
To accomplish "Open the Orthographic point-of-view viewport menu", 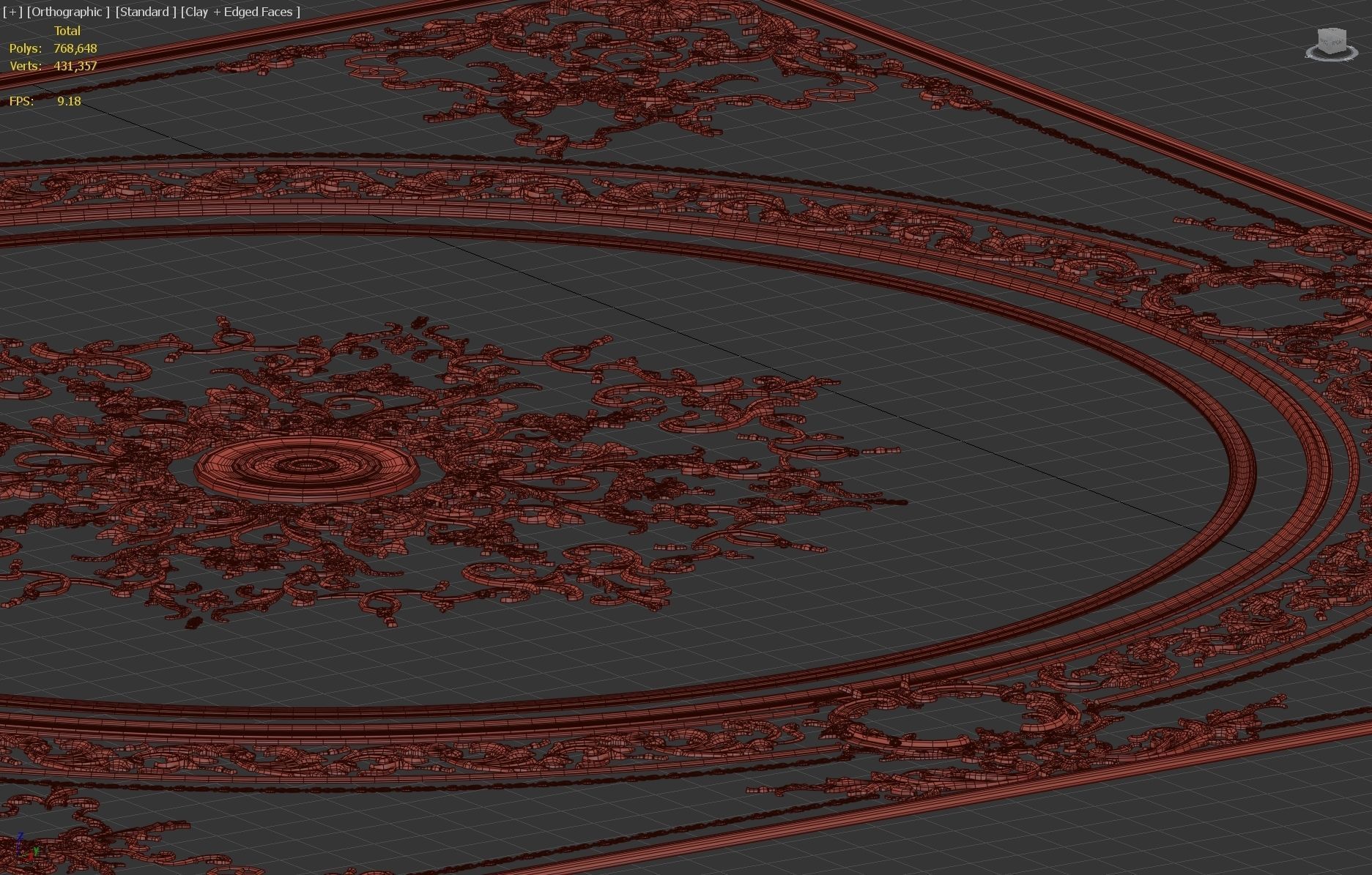I will coord(68,12).
